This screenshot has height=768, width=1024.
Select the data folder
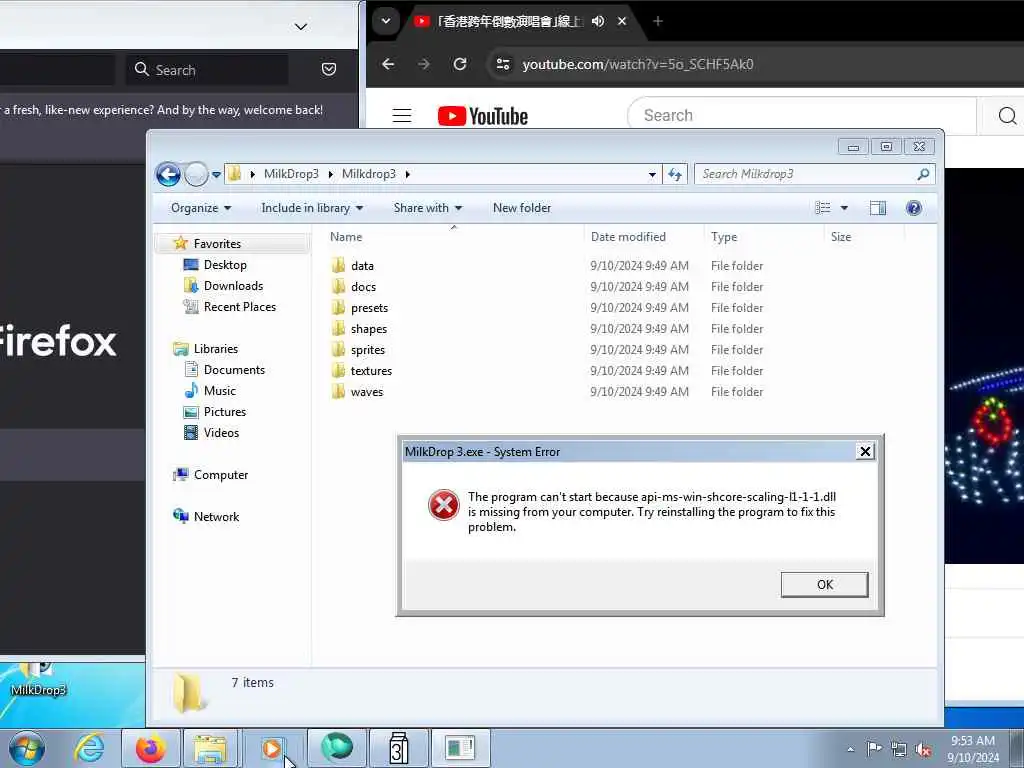(362, 266)
